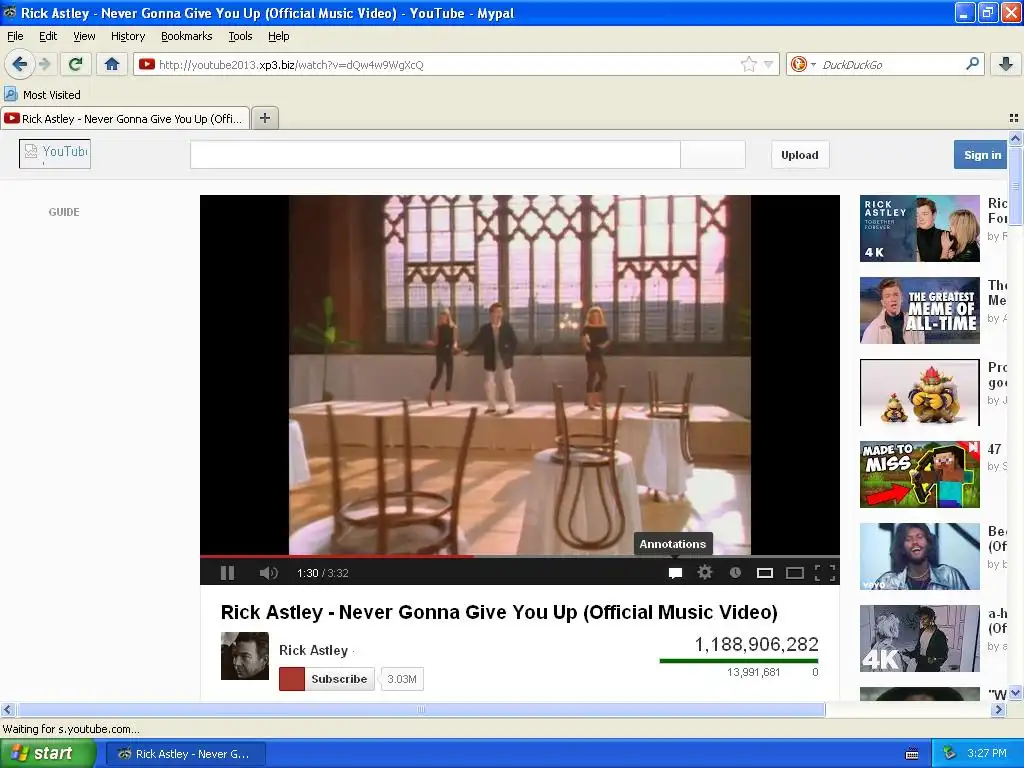Click the horizontal scrollbar right arrow
The width and height of the screenshot is (1024, 768).
click(x=998, y=709)
